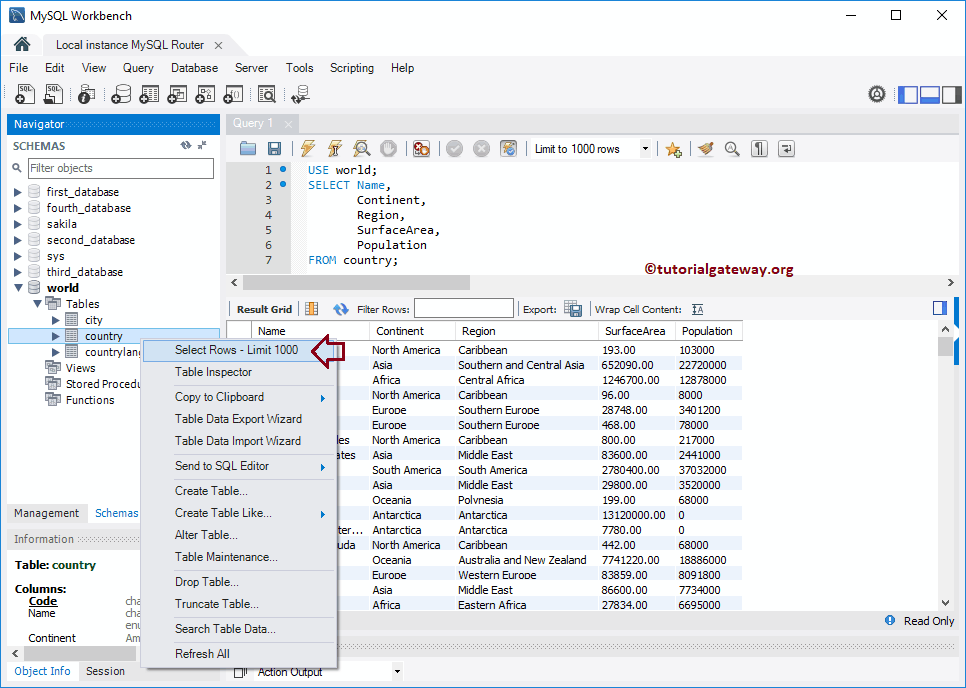Image resolution: width=966 pixels, height=688 pixels.
Task: Switch to the Session tab
Action: tap(106, 671)
